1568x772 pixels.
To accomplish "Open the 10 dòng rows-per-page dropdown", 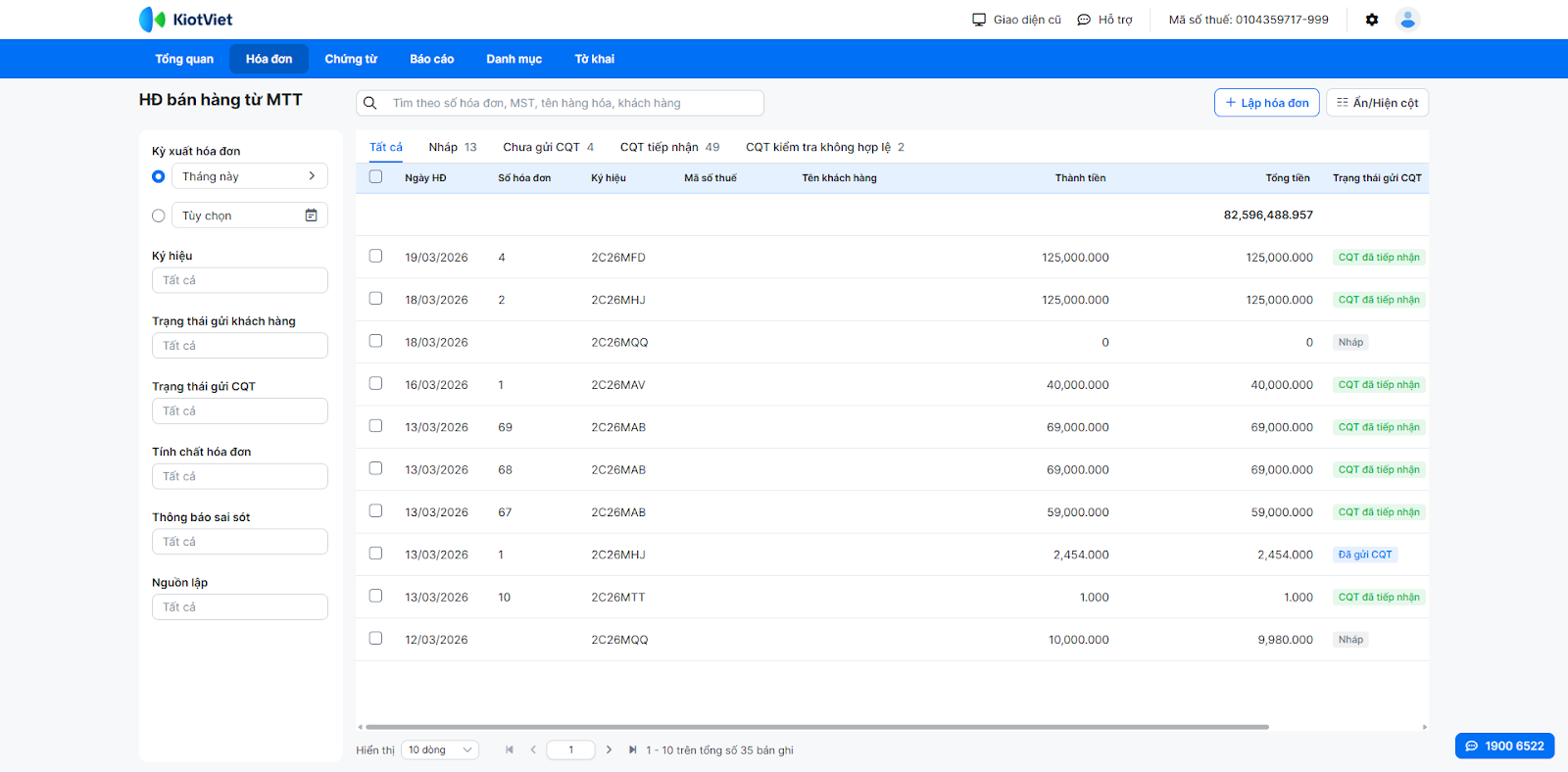I will point(440,749).
